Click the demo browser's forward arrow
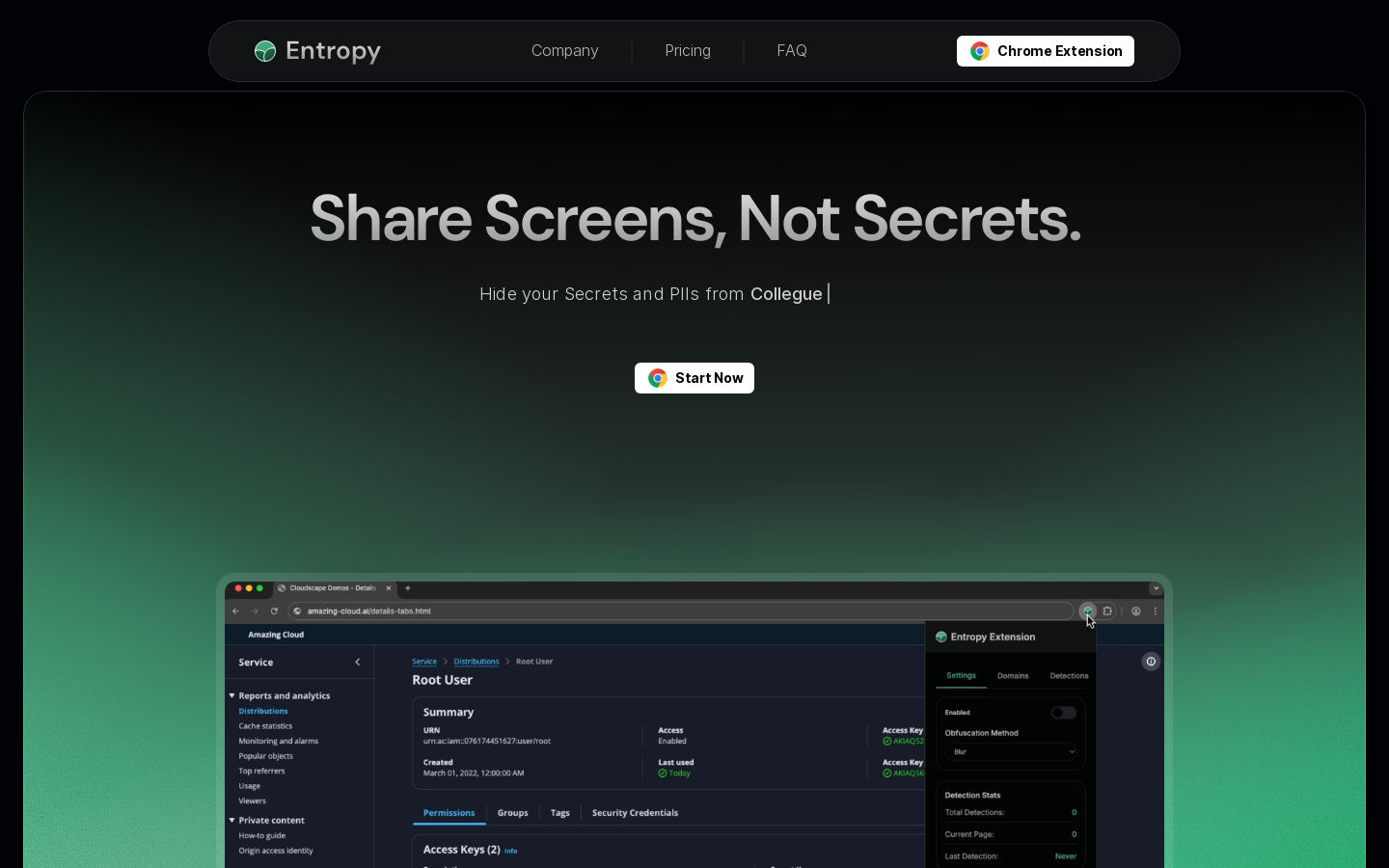 click(x=255, y=610)
